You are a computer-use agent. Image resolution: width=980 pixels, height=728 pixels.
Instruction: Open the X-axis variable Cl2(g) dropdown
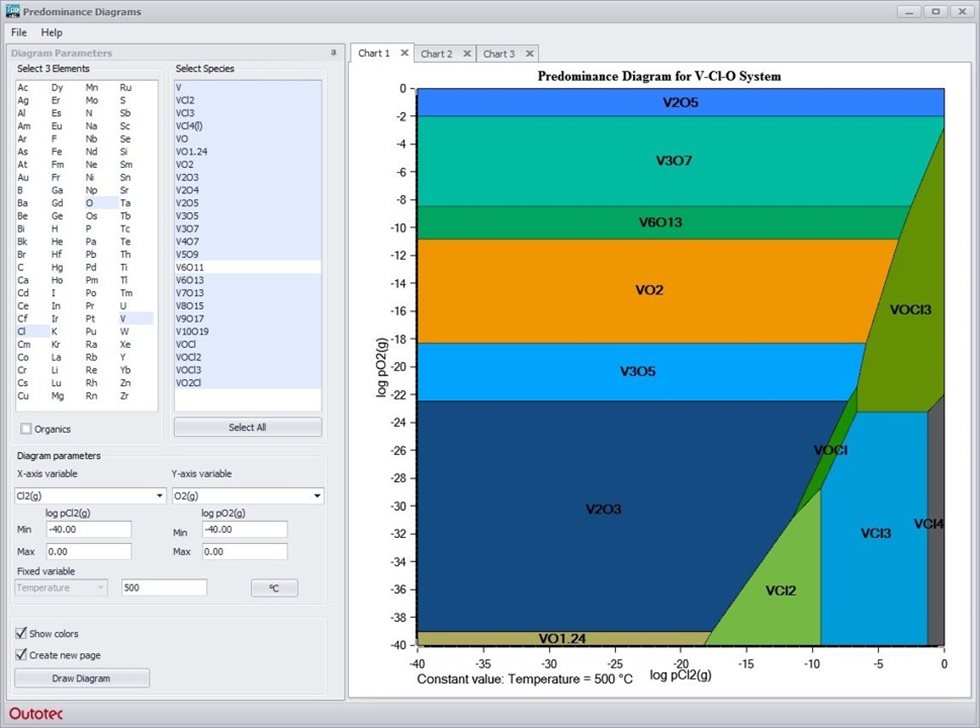(158, 495)
